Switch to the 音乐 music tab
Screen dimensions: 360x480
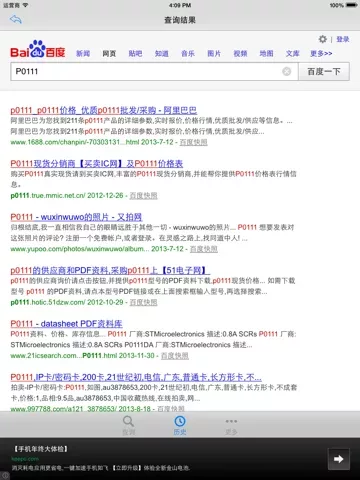point(188,53)
